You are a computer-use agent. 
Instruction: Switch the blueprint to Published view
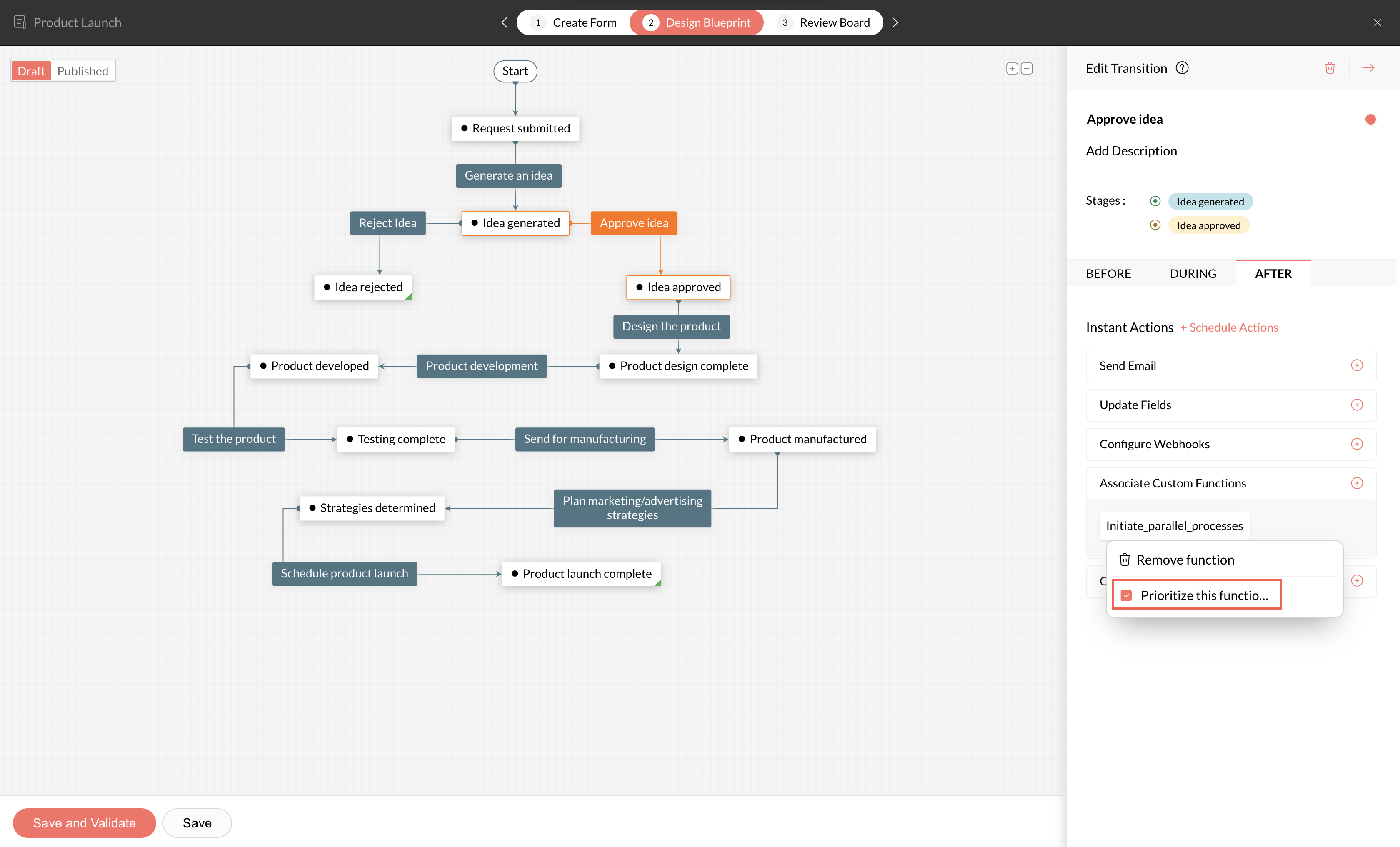(x=83, y=71)
